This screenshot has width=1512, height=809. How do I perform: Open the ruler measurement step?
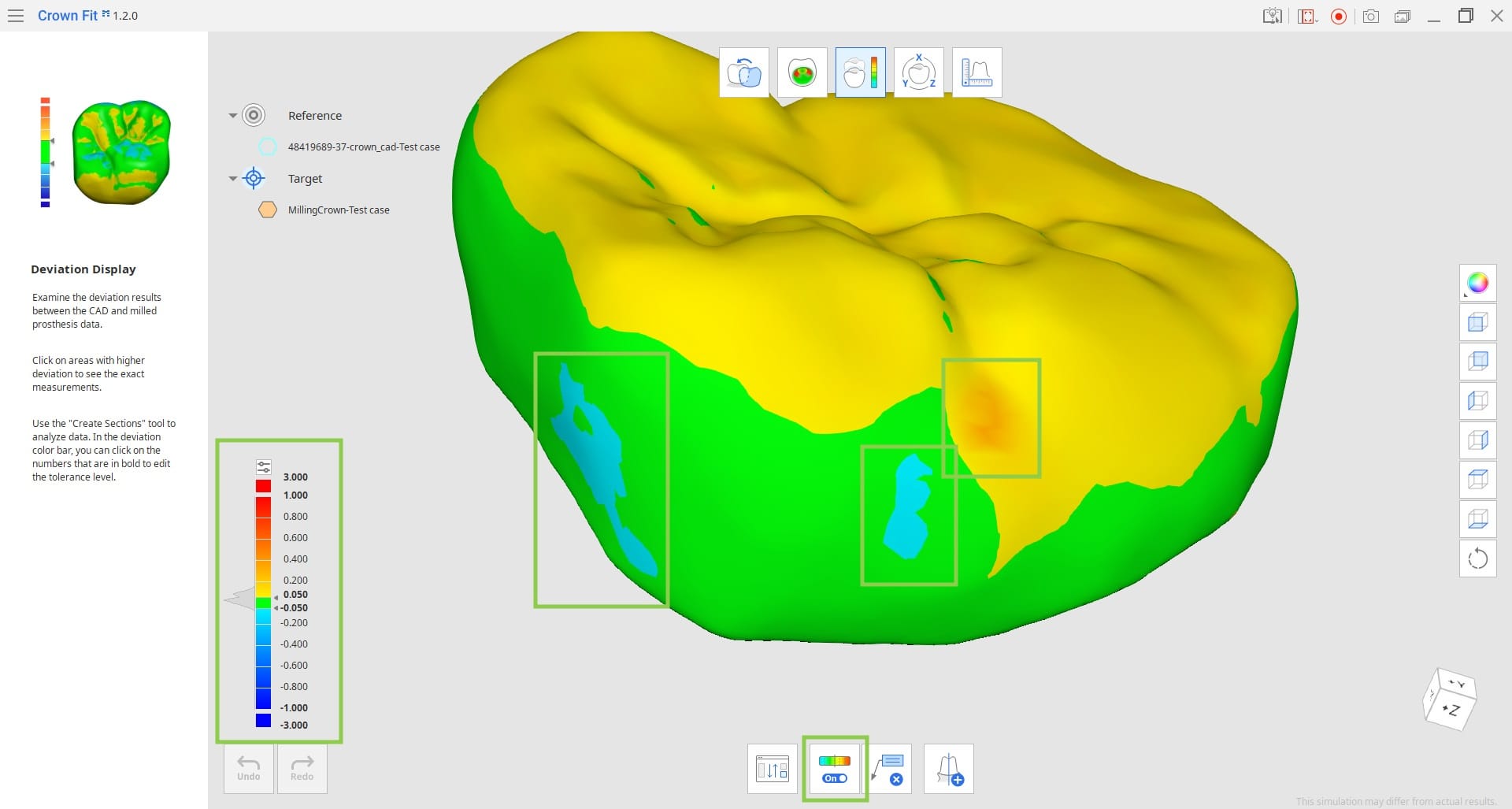pos(976,72)
